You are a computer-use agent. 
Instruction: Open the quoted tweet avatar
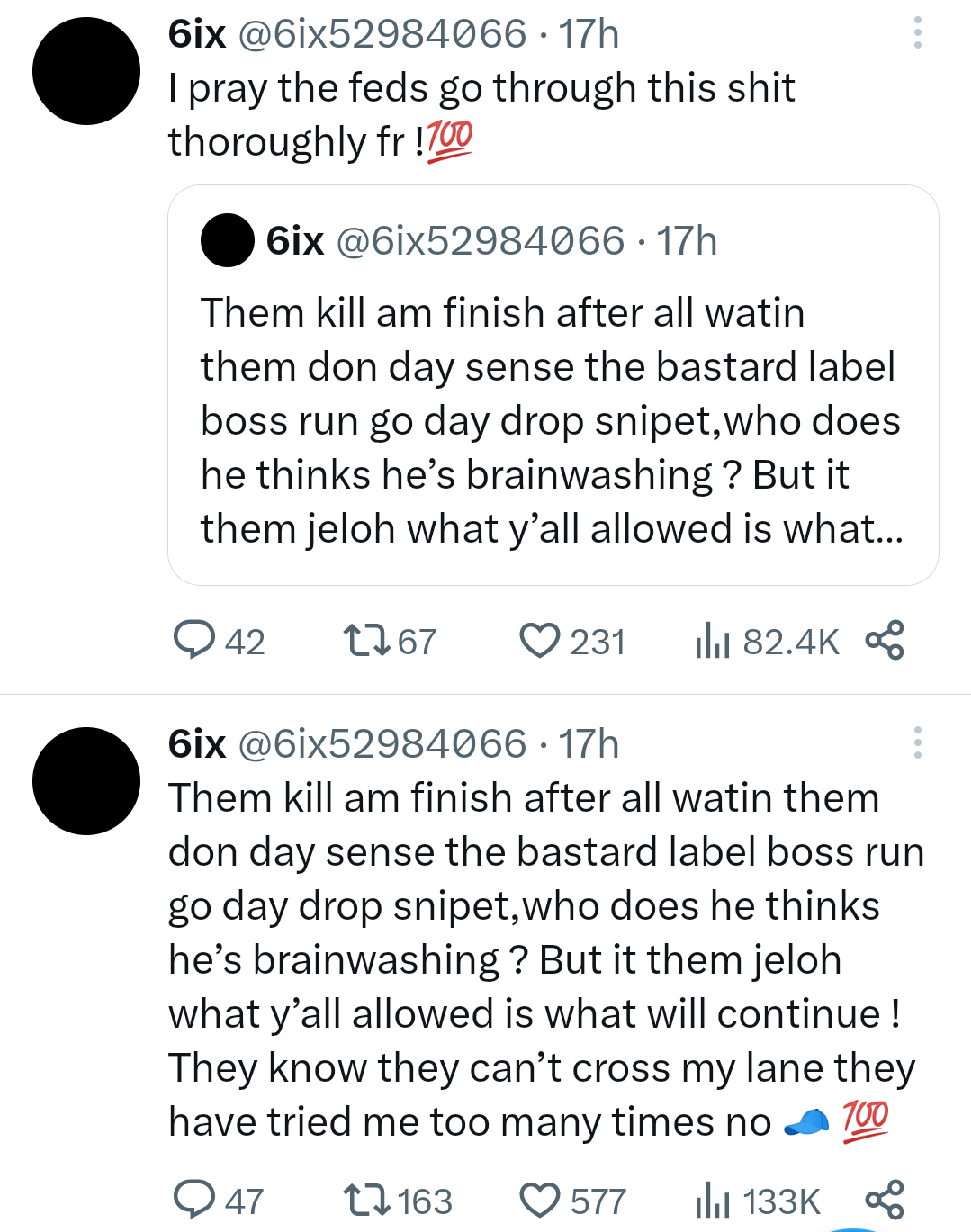coord(227,240)
